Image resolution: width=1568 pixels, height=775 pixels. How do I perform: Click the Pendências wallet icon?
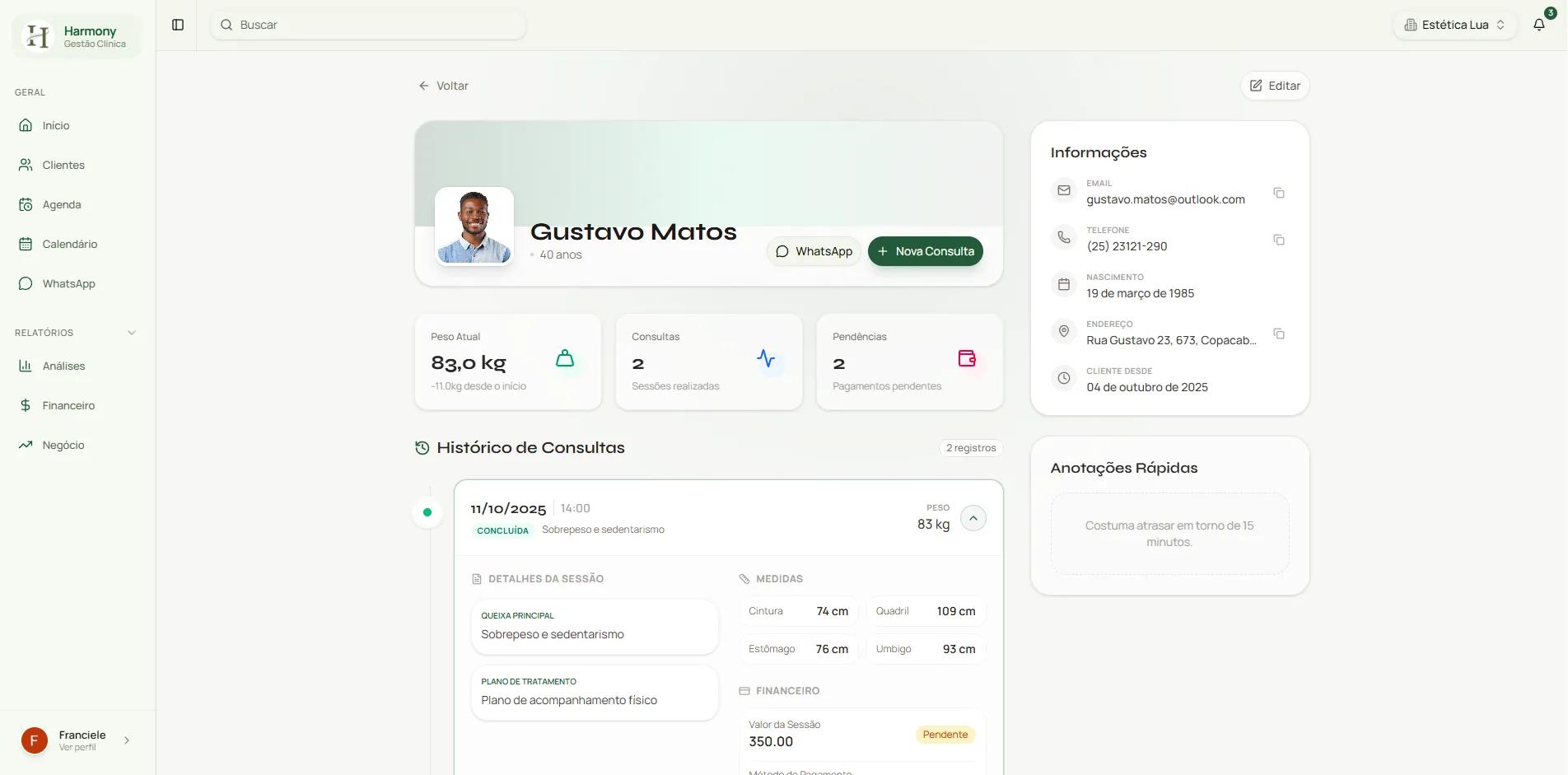tap(967, 358)
